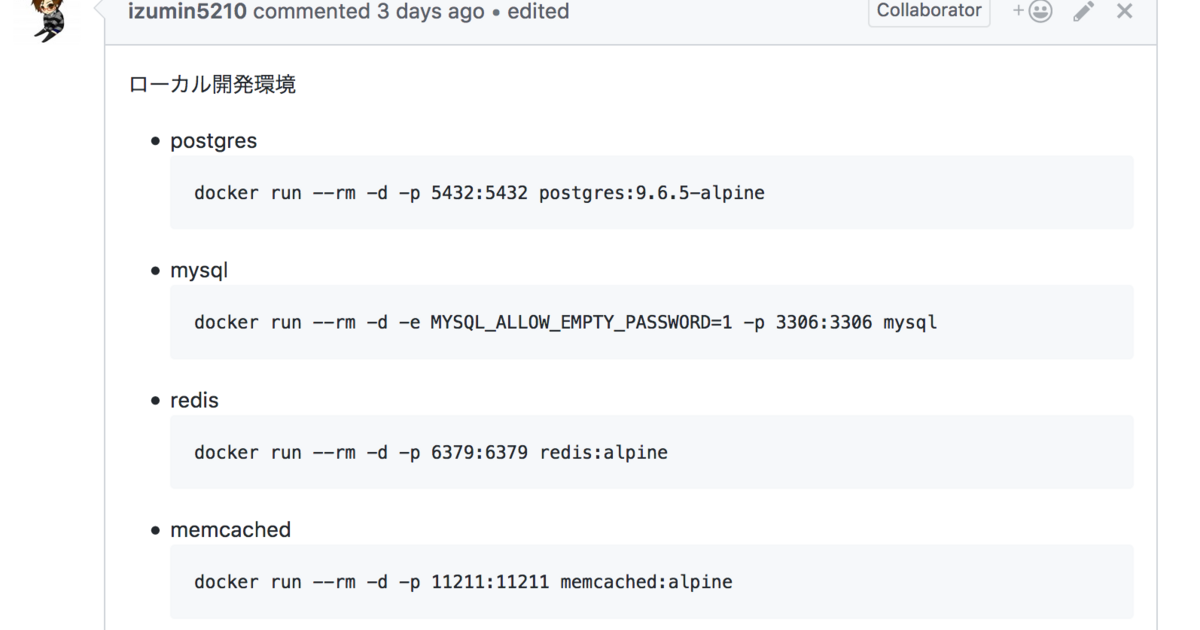
Task: Click the memcached list item label
Action: [x=230, y=530]
